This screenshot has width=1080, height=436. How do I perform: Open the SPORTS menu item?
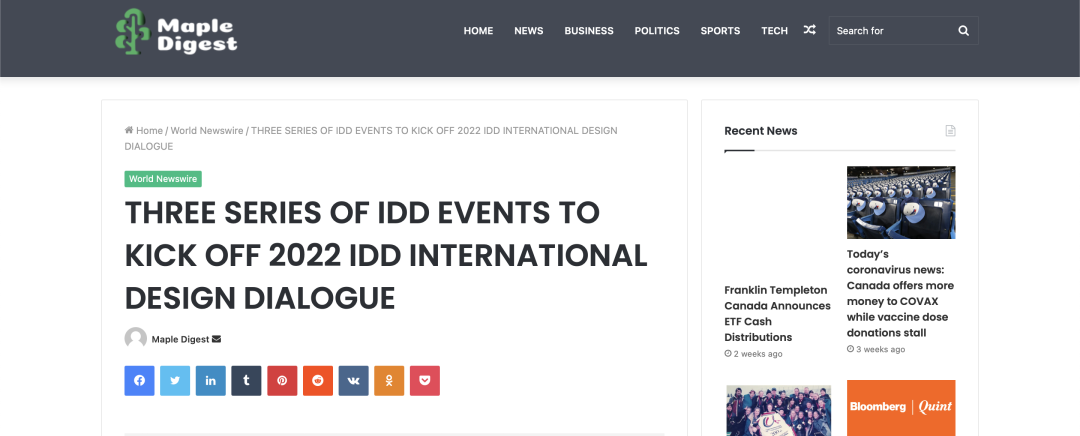[x=720, y=30]
